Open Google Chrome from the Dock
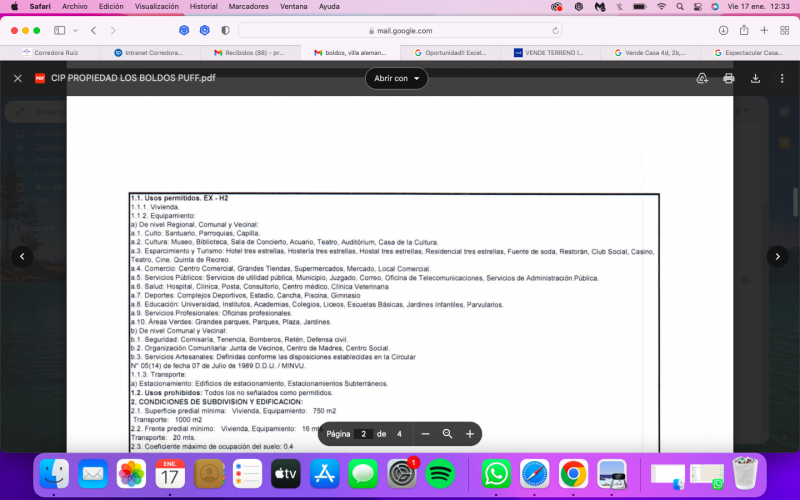Screen dimensions: 800x500 coord(573,474)
